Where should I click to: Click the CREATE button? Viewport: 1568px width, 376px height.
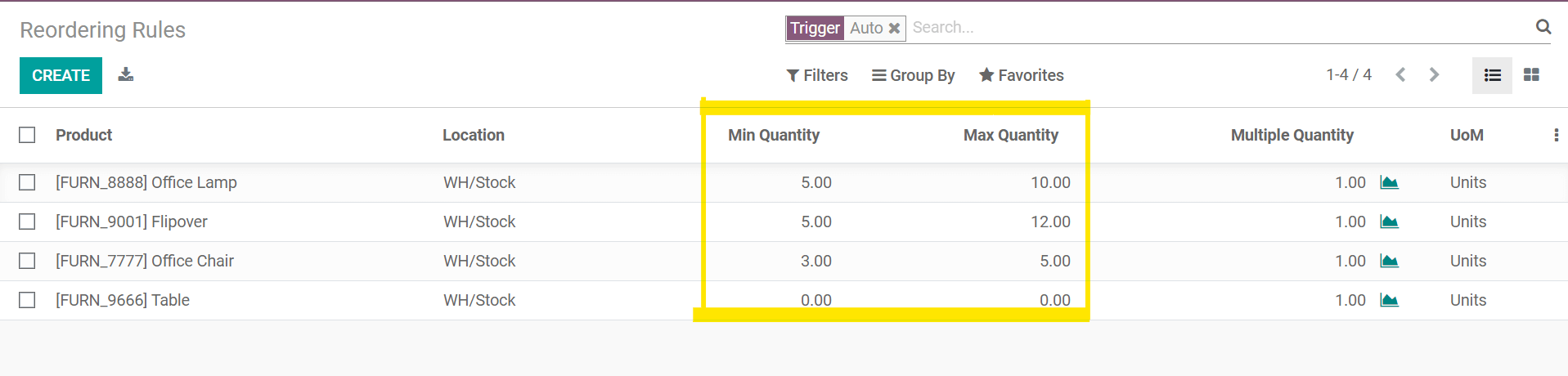pyautogui.click(x=61, y=75)
